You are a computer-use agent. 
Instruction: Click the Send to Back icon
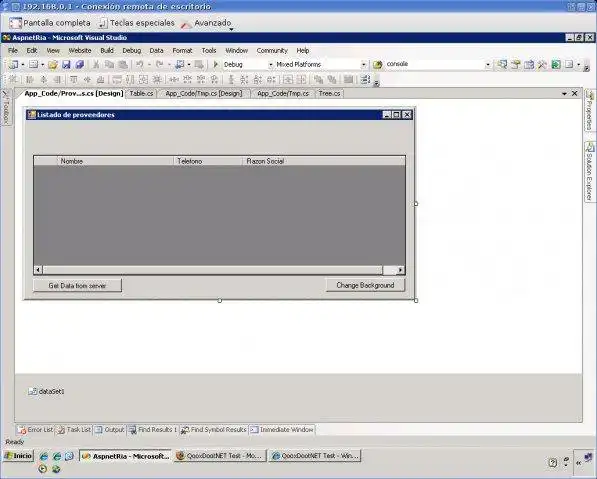[332, 80]
